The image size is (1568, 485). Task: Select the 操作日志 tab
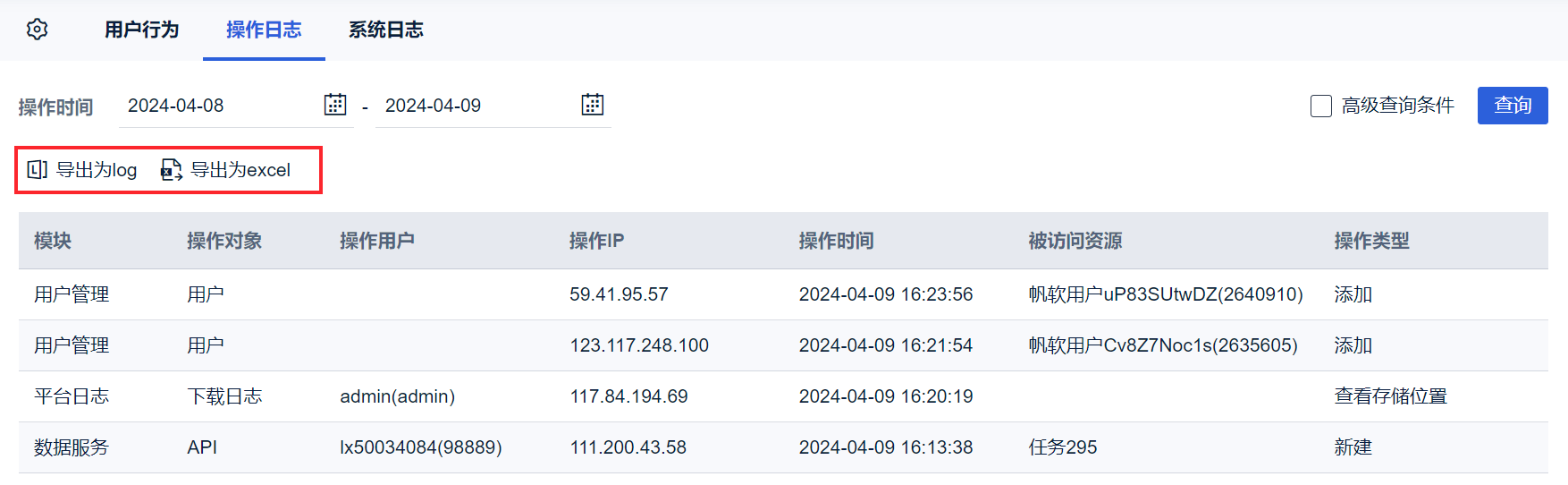(264, 30)
